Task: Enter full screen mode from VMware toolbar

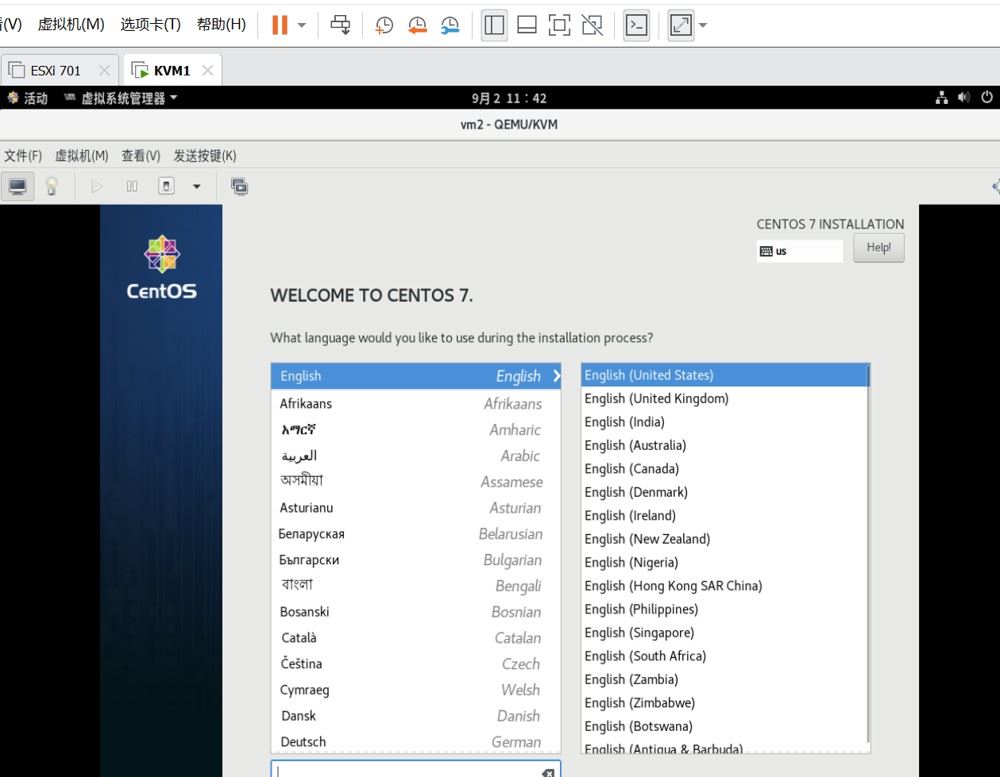Action: (x=559, y=25)
